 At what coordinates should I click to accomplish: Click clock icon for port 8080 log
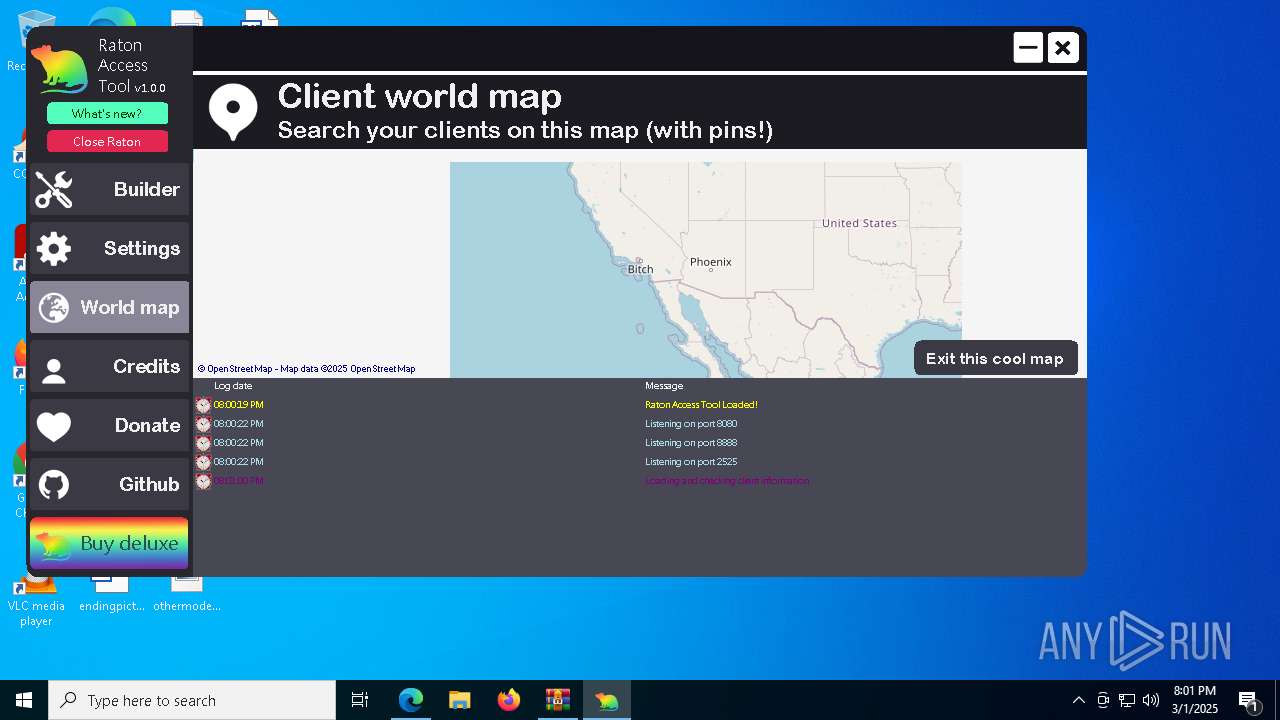(x=203, y=424)
